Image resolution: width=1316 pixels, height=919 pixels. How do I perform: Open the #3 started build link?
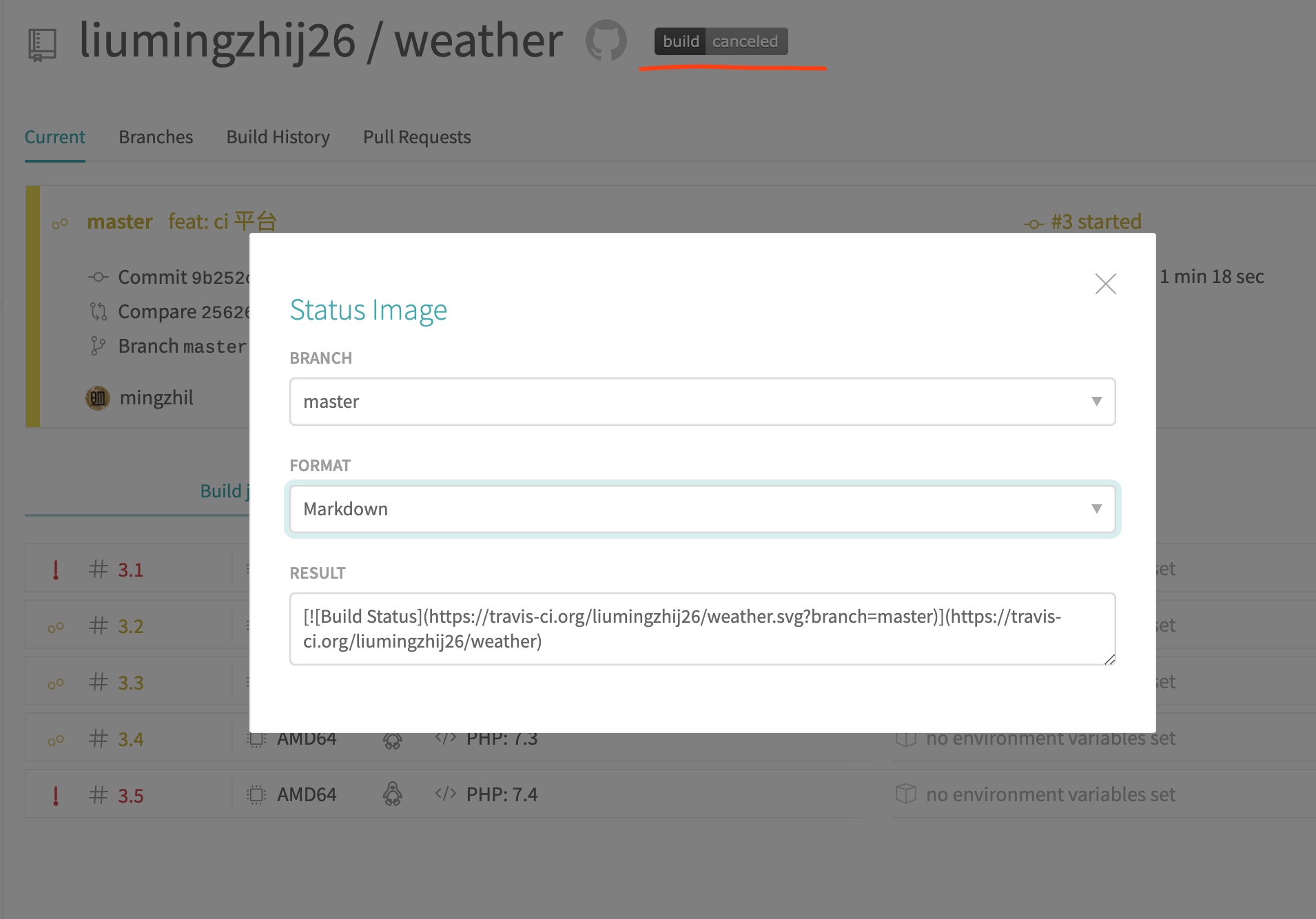pyautogui.click(x=1096, y=222)
